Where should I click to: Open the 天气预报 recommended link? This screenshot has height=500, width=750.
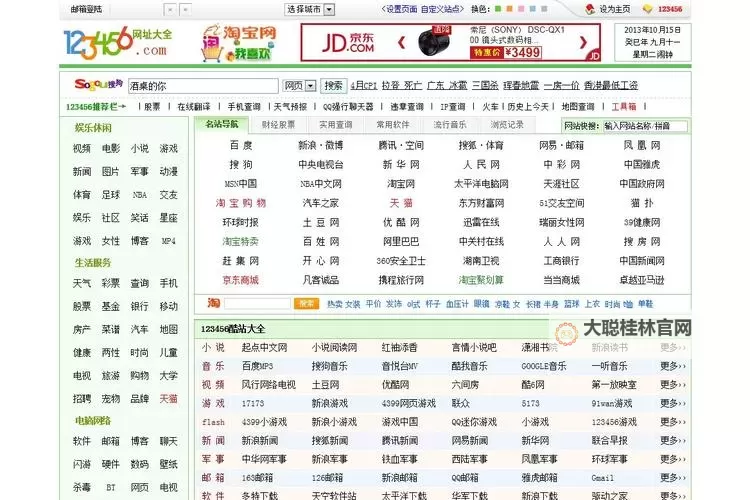(x=290, y=107)
